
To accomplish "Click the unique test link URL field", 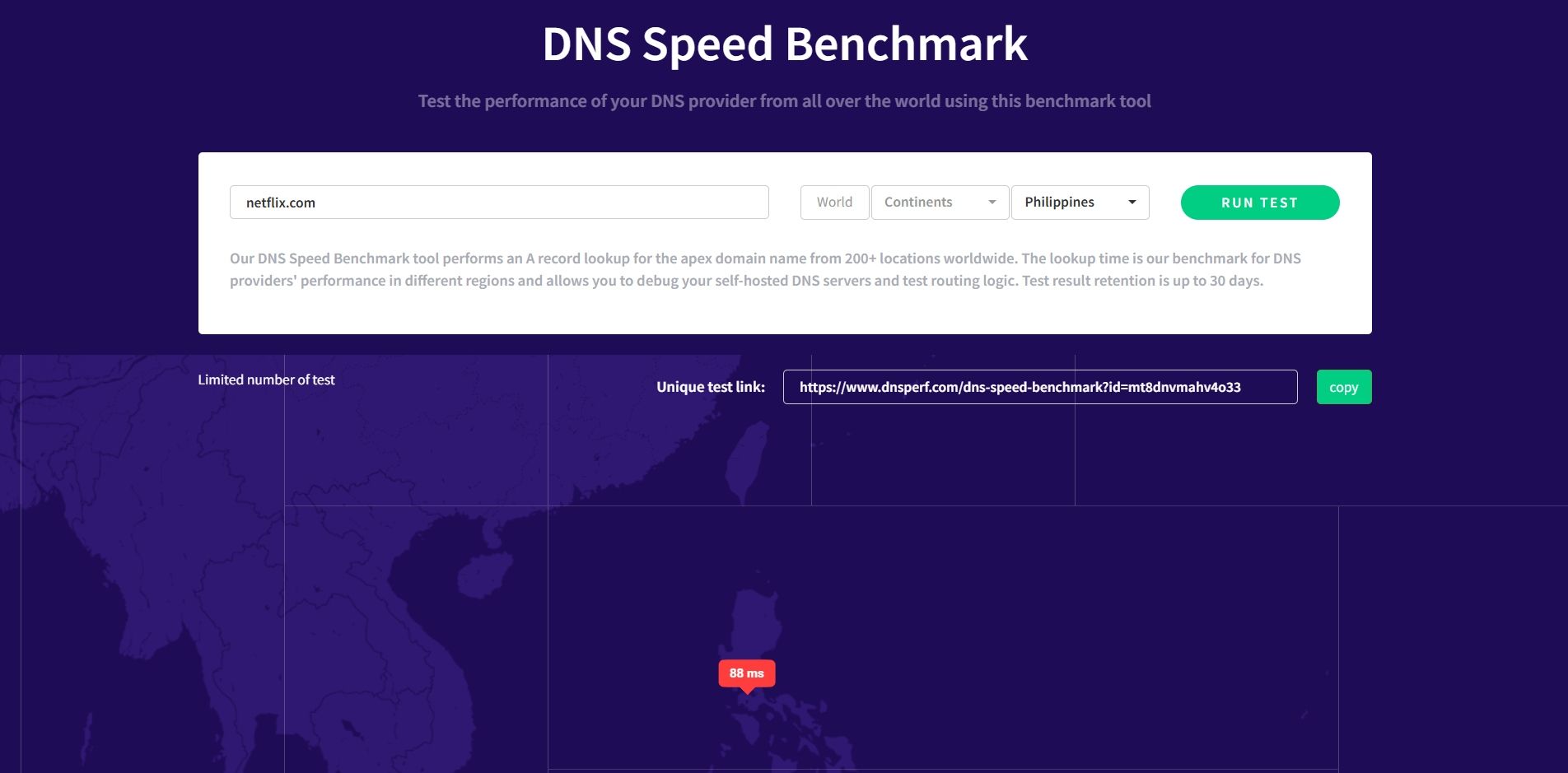I will tap(1039, 387).
